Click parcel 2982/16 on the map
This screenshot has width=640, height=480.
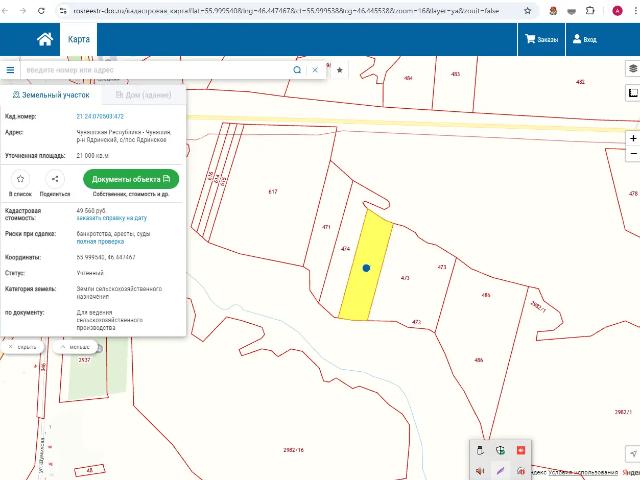(293, 450)
